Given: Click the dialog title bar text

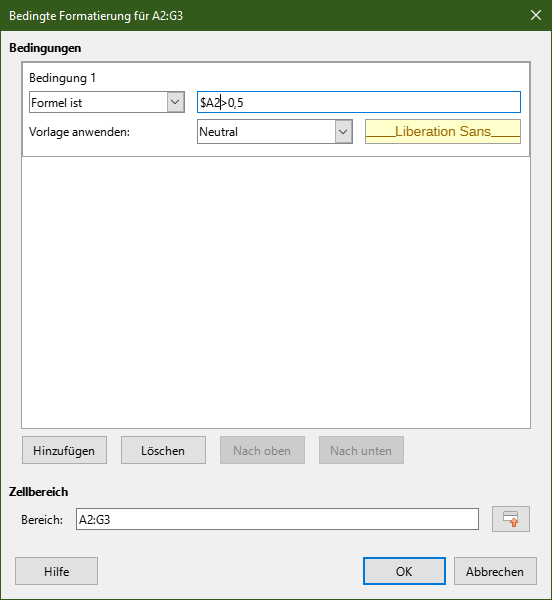Looking at the screenshot, I should [x=96, y=16].
